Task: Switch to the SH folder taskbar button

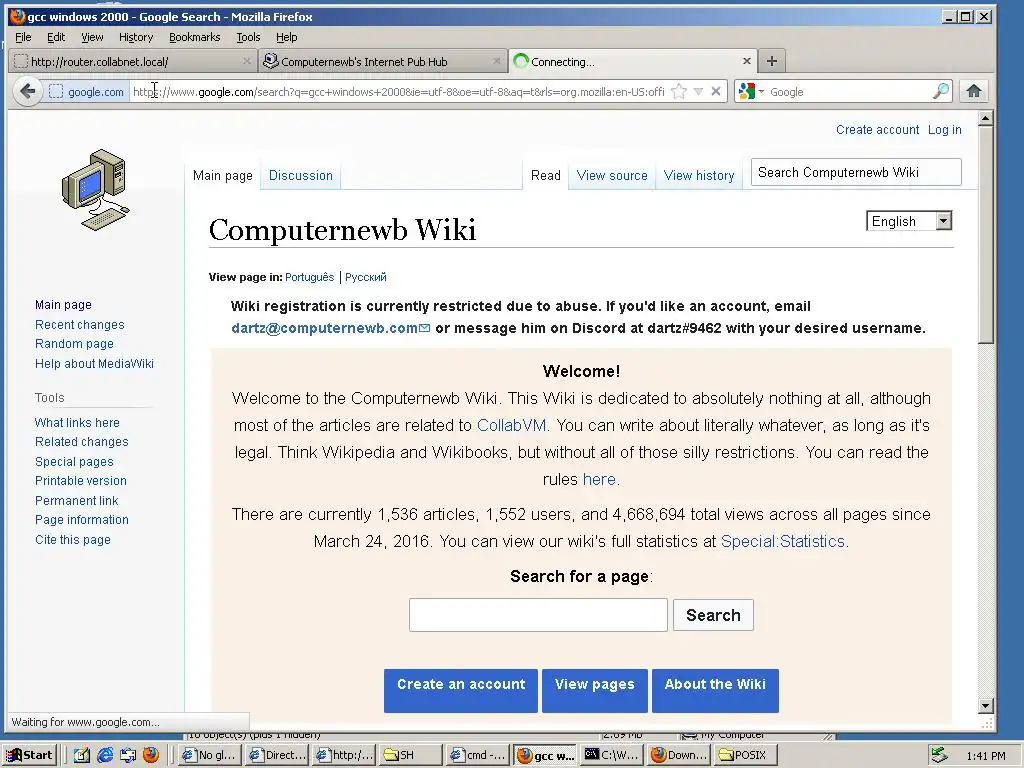Action: click(x=411, y=755)
